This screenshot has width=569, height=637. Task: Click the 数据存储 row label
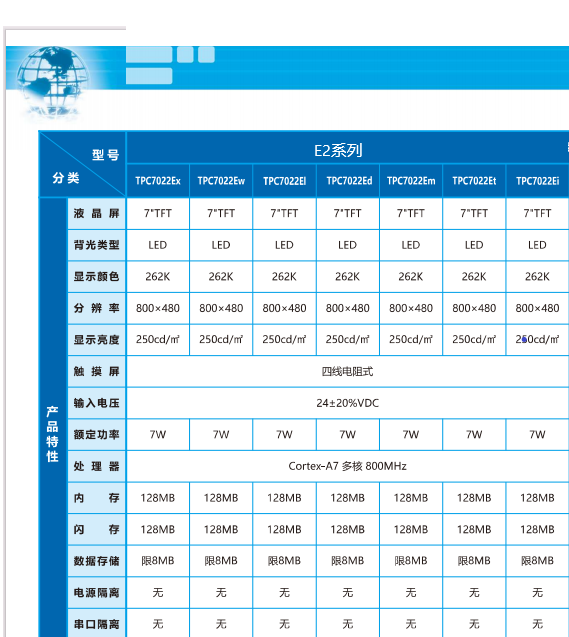[96, 561]
